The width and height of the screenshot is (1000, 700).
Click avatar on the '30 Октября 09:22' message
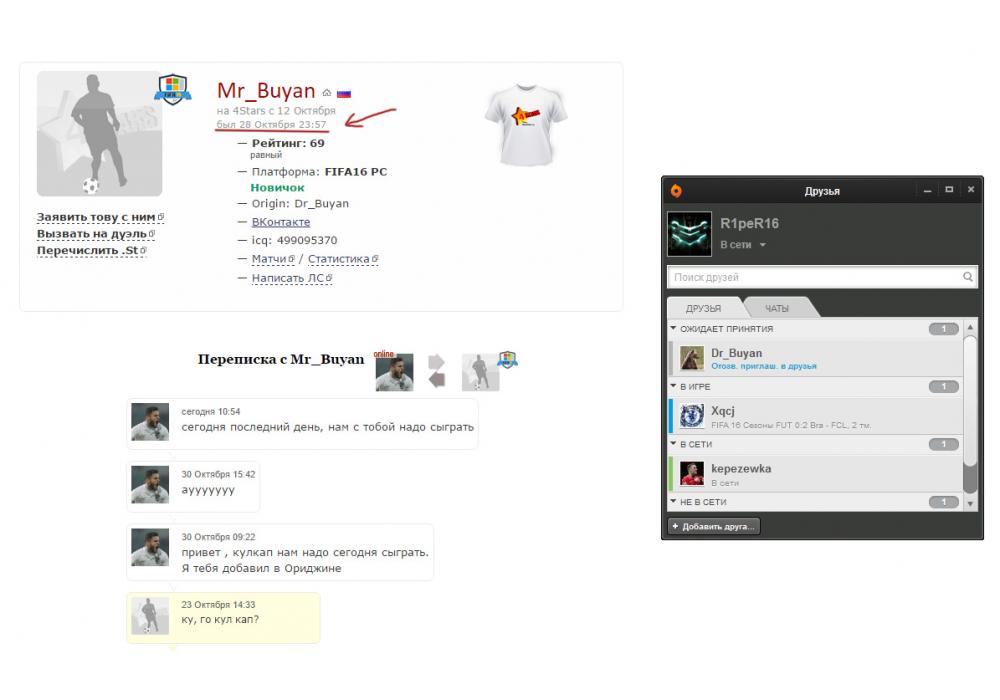tap(150, 547)
